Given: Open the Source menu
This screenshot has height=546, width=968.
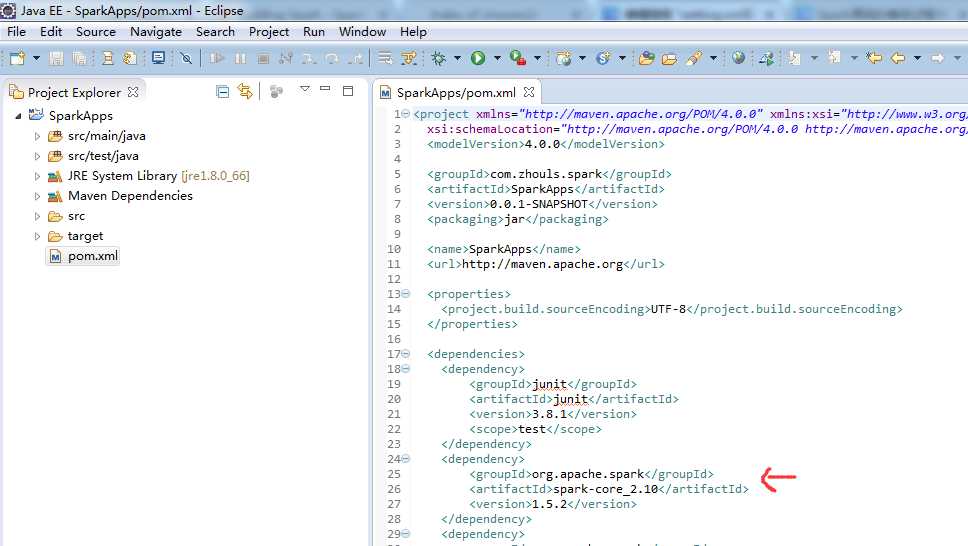Looking at the screenshot, I should (96, 32).
